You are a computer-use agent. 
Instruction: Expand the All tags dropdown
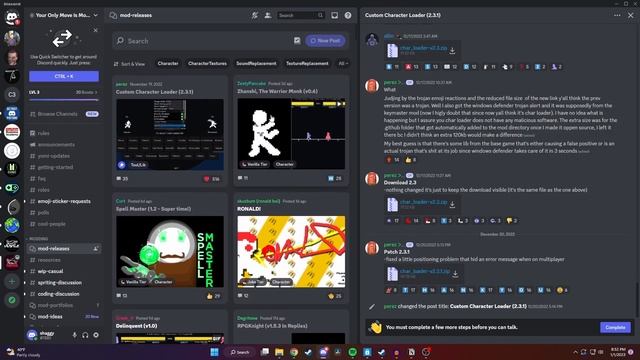click(x=343, y=64)
